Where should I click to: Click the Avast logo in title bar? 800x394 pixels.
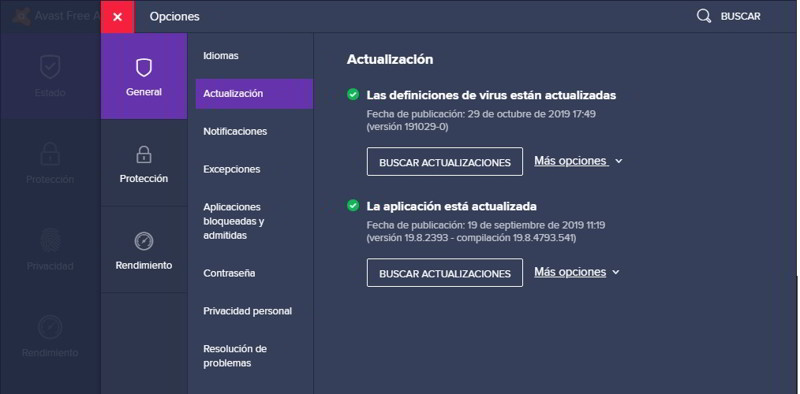(20, 16)
